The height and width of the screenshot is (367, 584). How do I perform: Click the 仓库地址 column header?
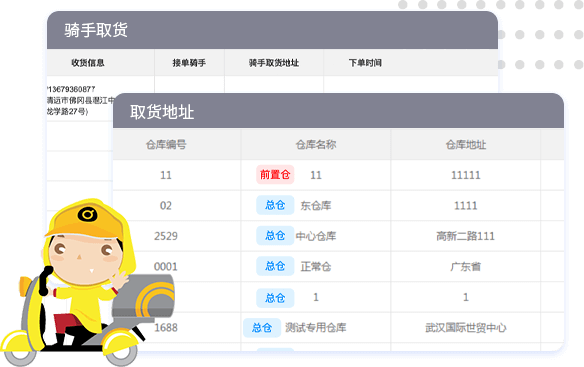click(466, 145)
